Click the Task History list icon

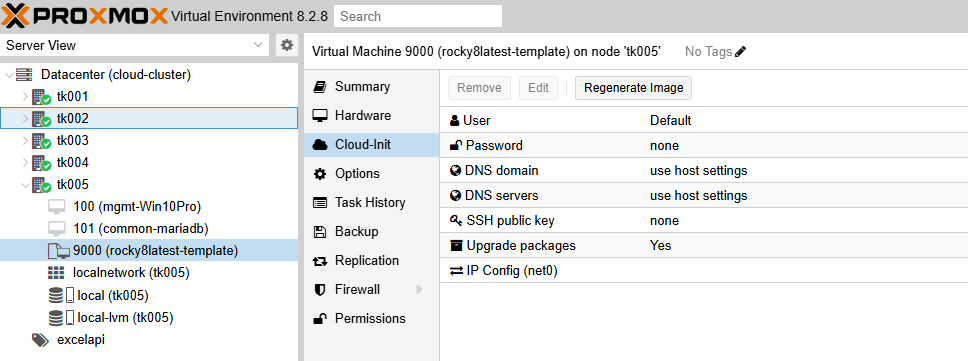point(320,203)
